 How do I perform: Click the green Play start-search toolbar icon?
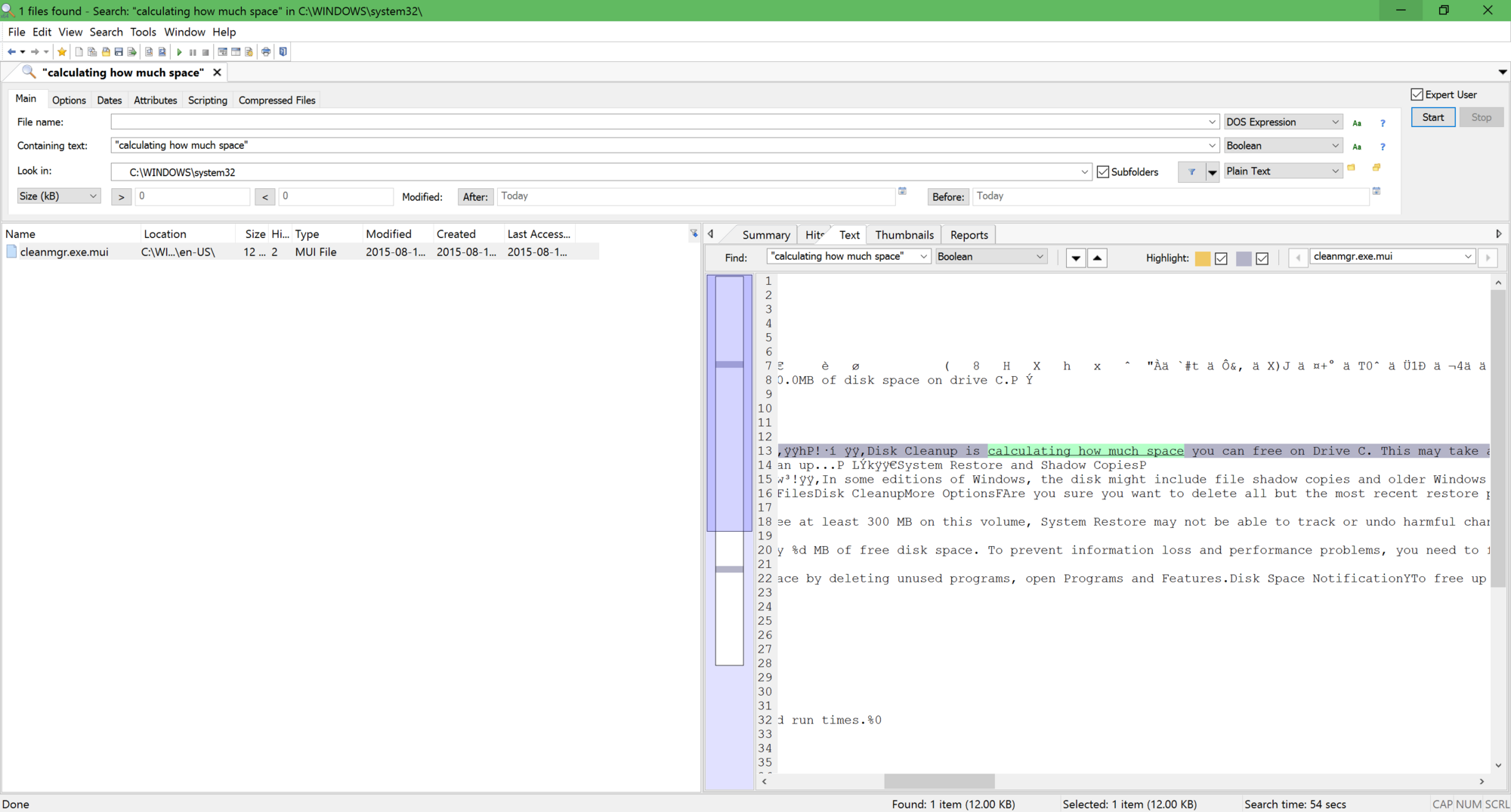(x=179, y=52)
